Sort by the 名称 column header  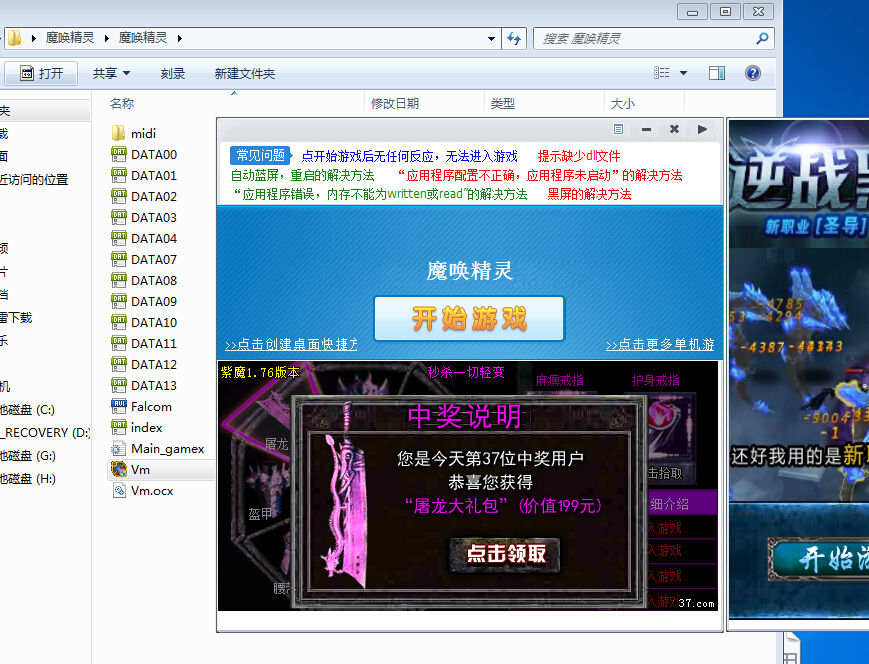[x=122, y=104]
